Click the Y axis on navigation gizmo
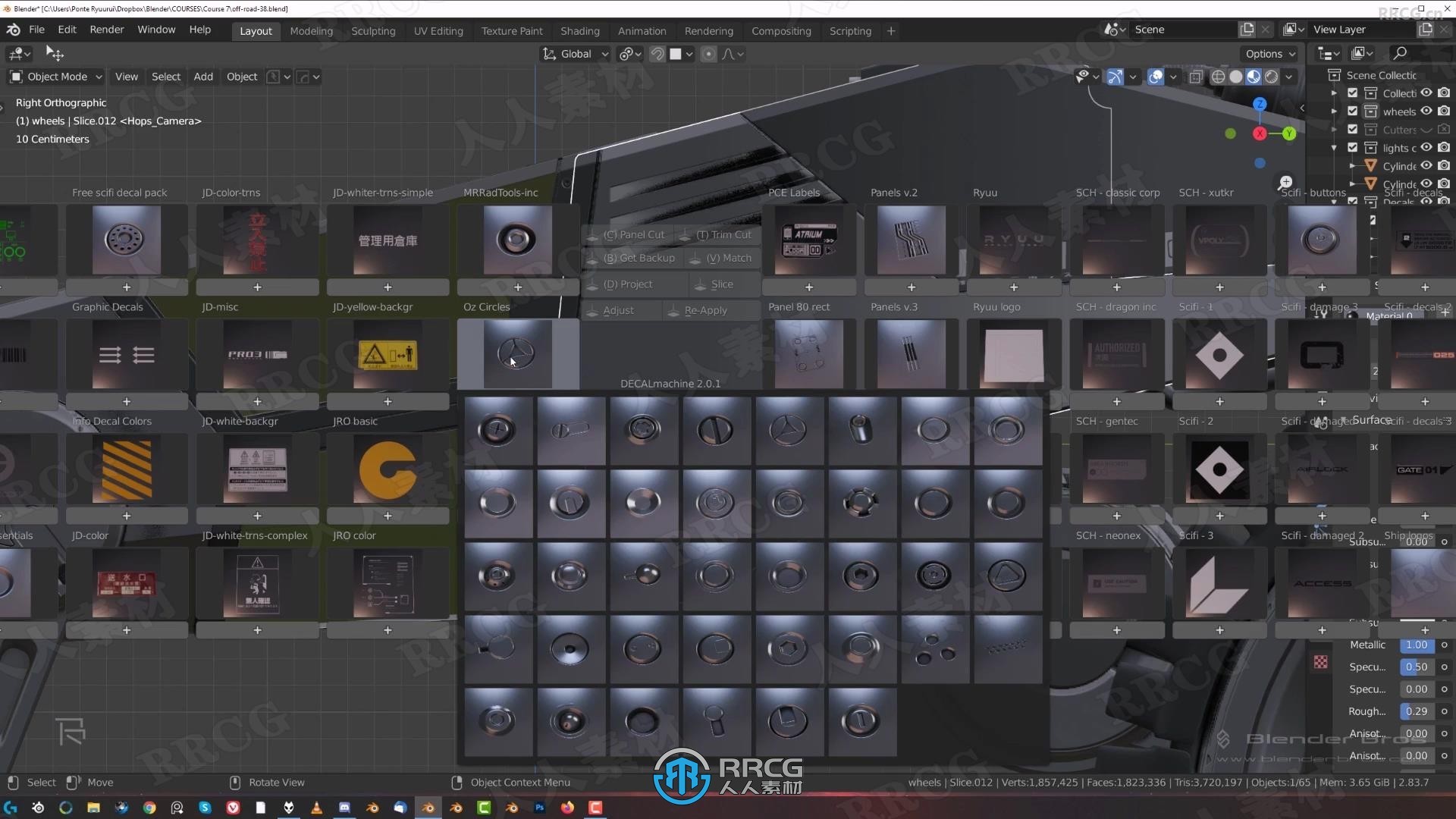Image resolution: width=1456 pixels, height=819 pixels. tap(1289, 133)
